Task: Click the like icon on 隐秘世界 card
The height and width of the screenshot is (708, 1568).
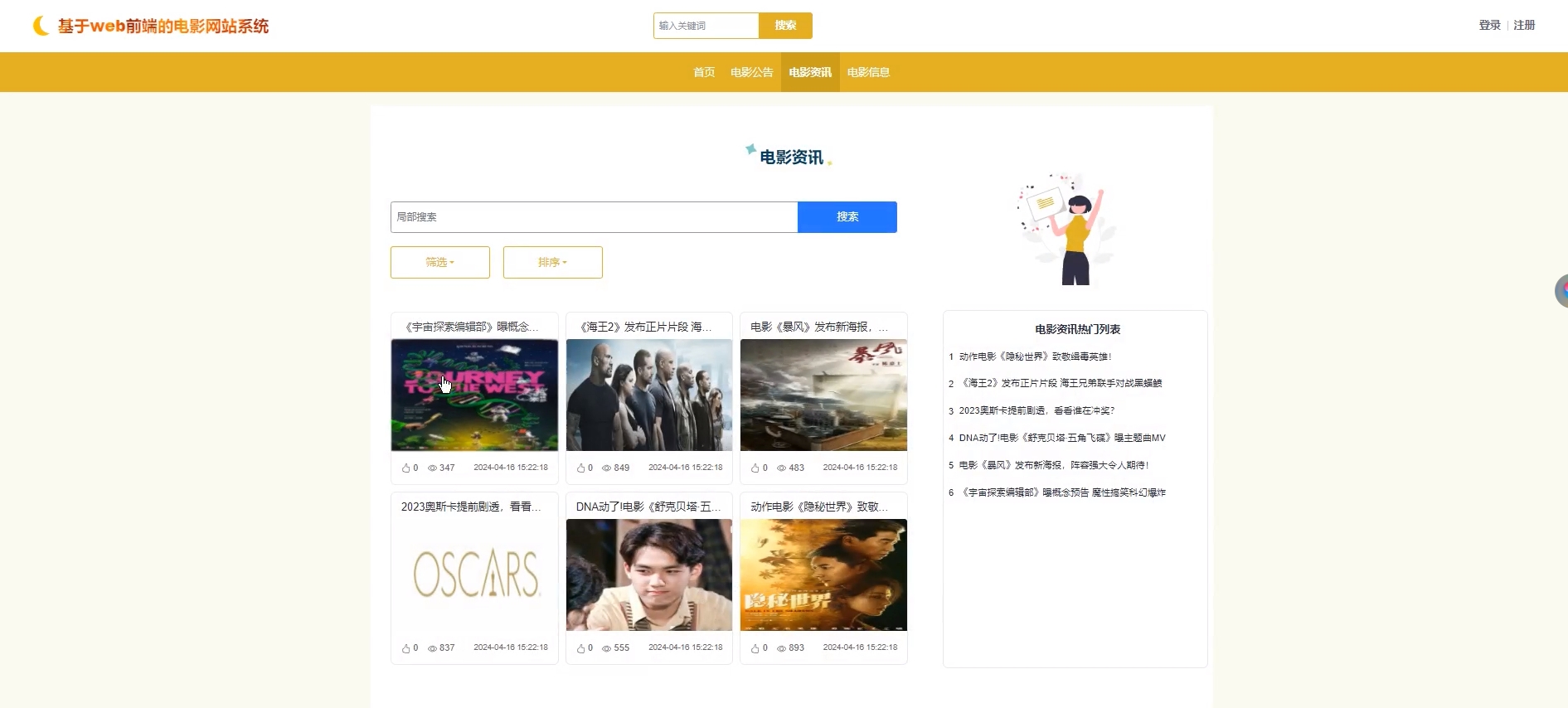Action: coord(755,648)
